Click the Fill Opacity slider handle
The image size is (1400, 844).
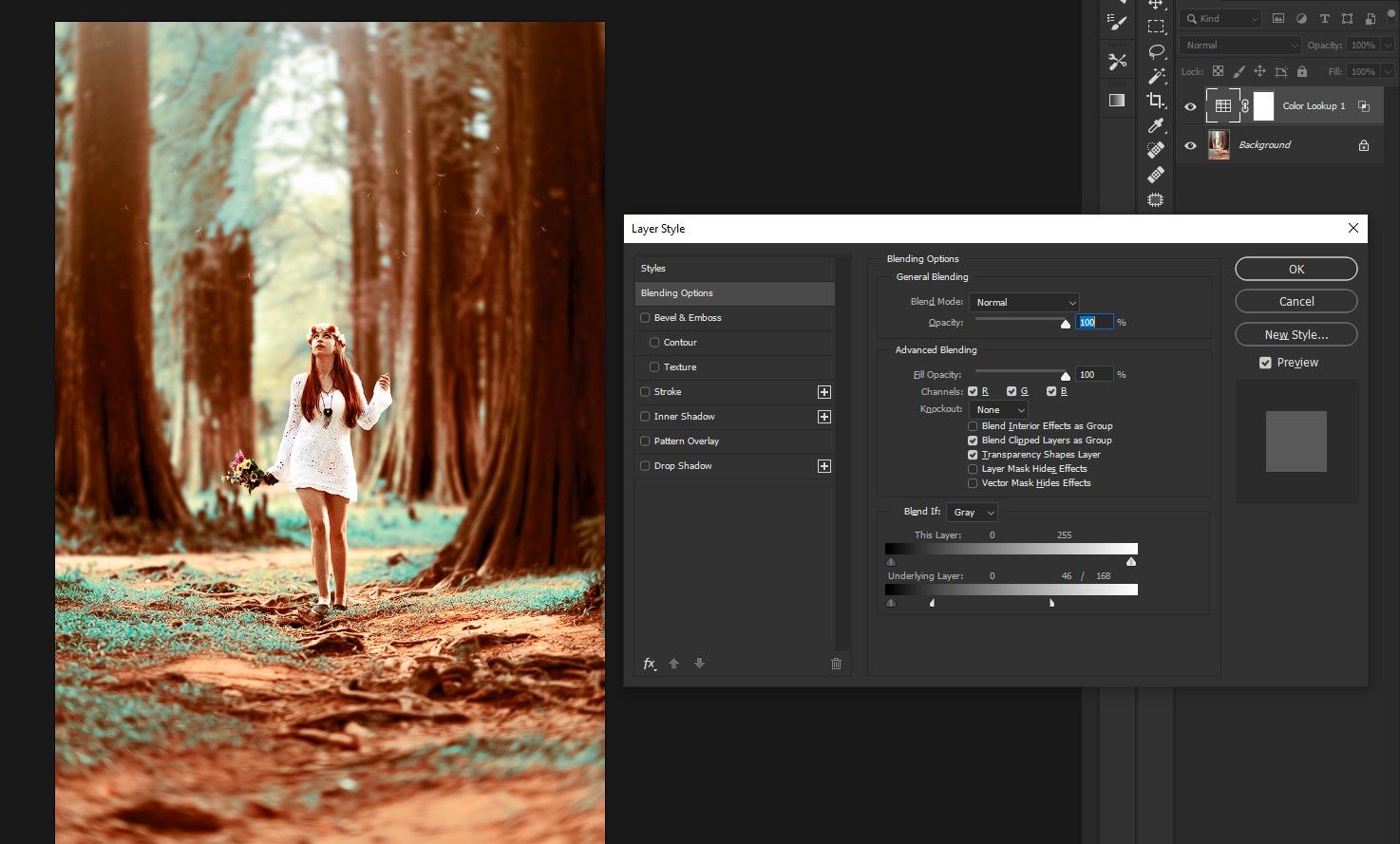click(1066, 376)
